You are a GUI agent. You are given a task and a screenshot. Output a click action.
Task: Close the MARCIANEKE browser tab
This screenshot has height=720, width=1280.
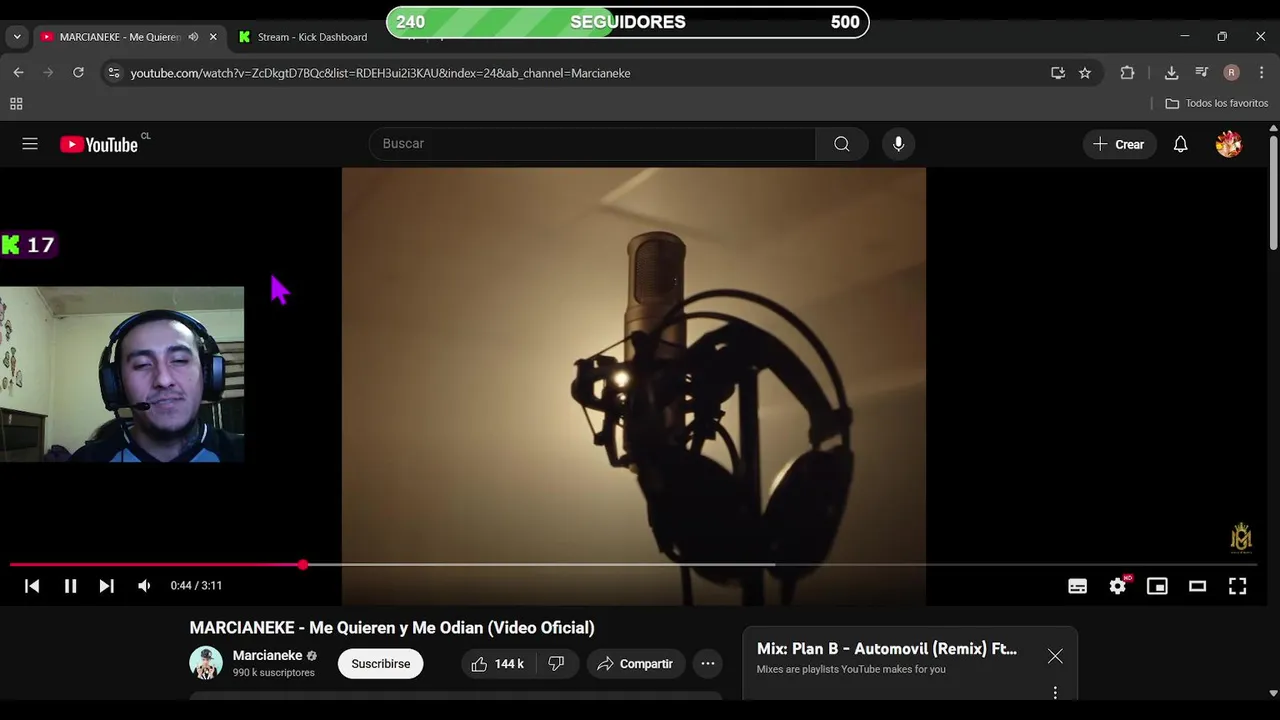click(x=213, y=37)
